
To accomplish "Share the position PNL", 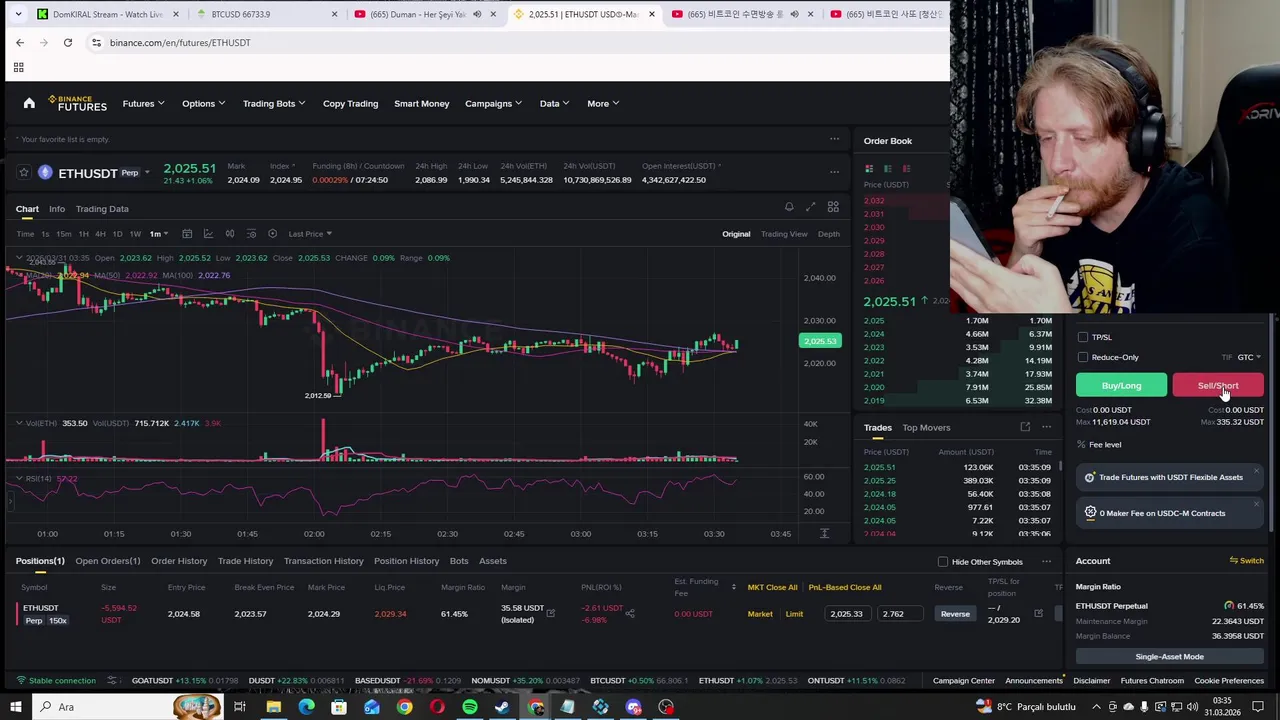I will 630,613.
